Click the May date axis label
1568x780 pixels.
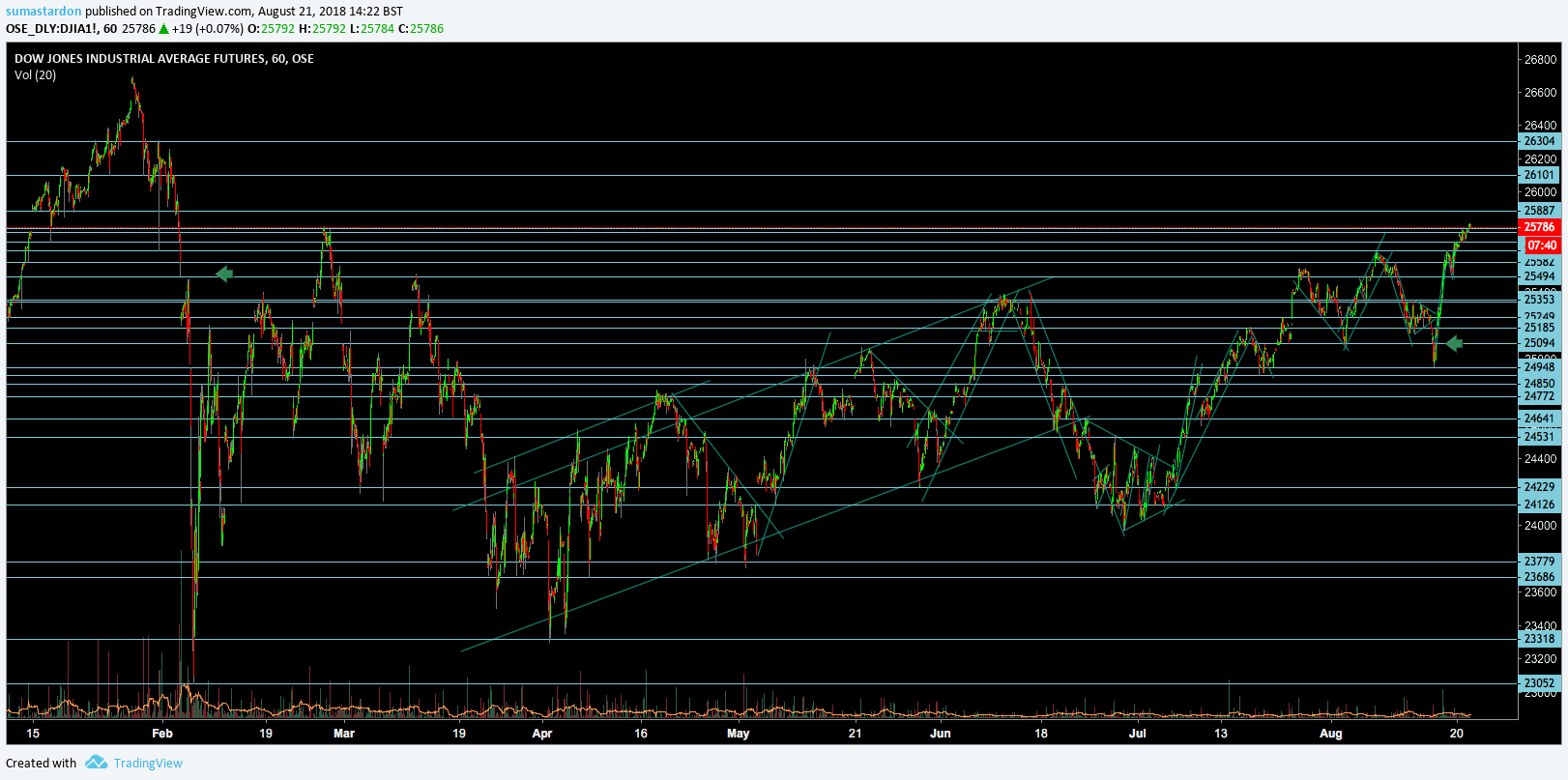click(738, 734)
